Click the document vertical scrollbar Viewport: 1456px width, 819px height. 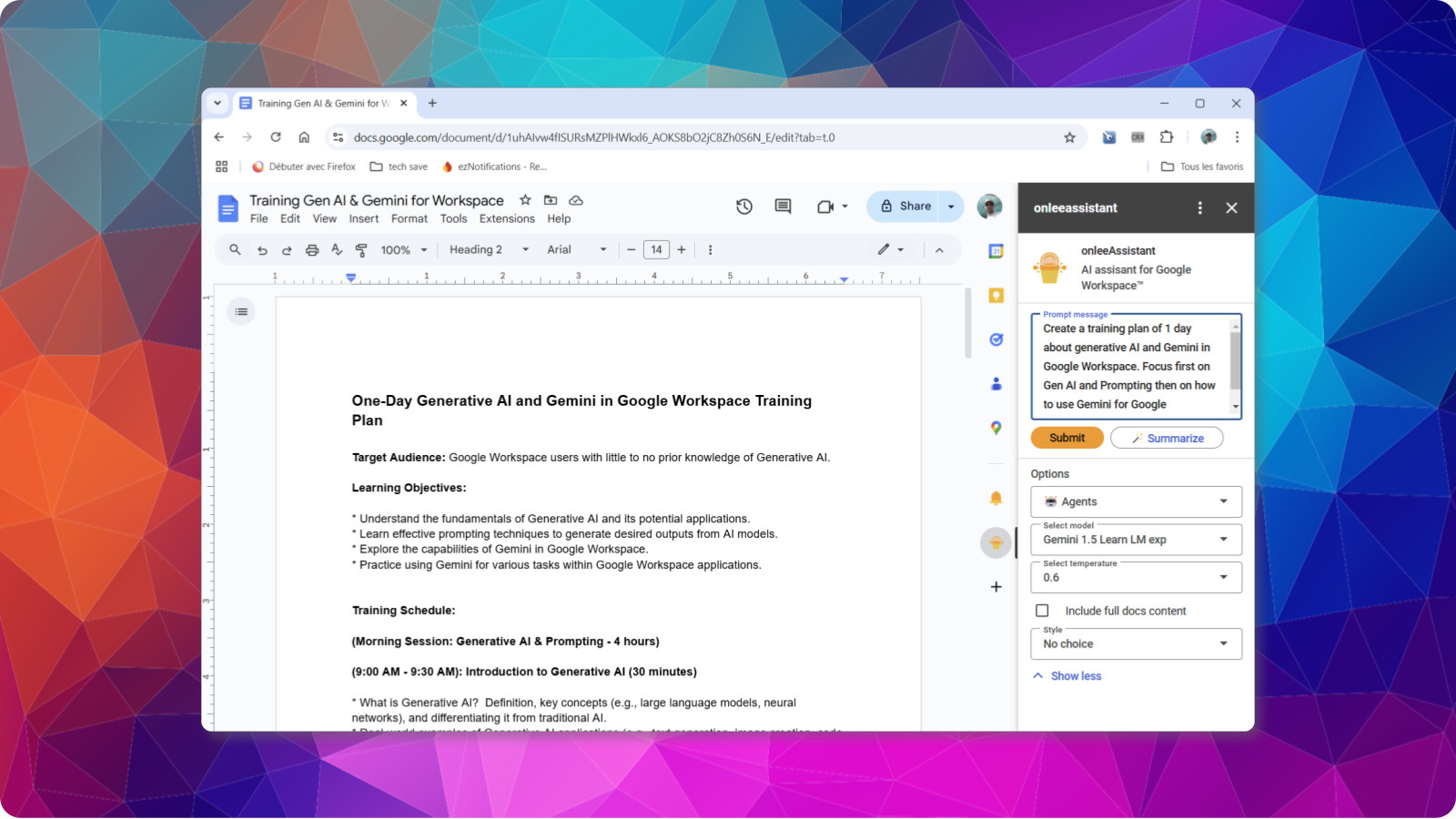(x=968, y=323)
